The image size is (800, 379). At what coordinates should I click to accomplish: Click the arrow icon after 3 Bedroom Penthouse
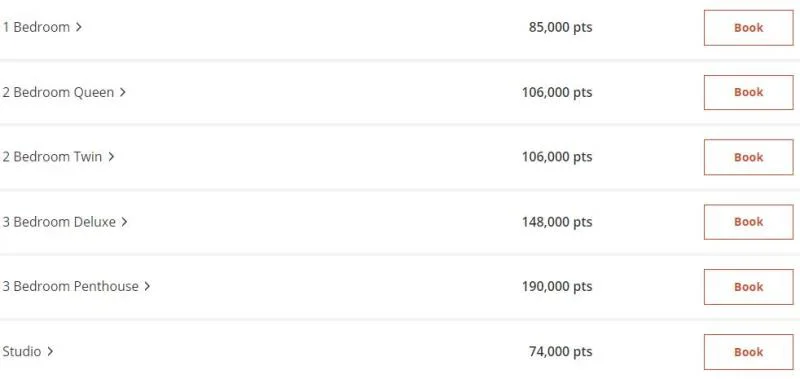pos(147,286)
